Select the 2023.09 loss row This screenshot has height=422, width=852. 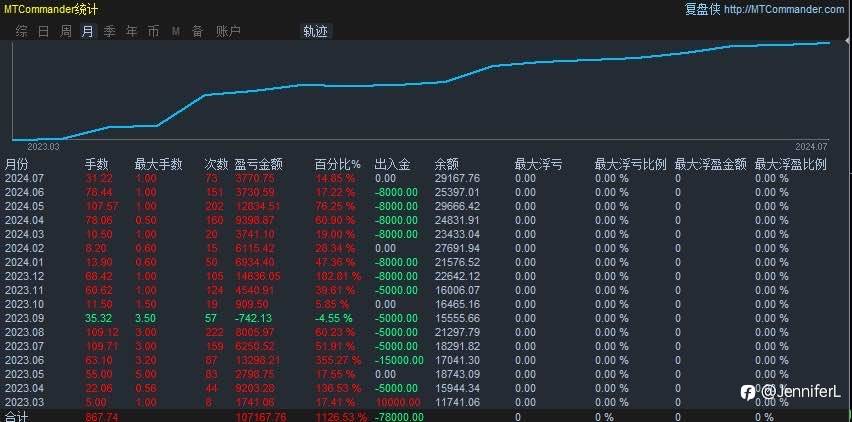click(426, 318)
